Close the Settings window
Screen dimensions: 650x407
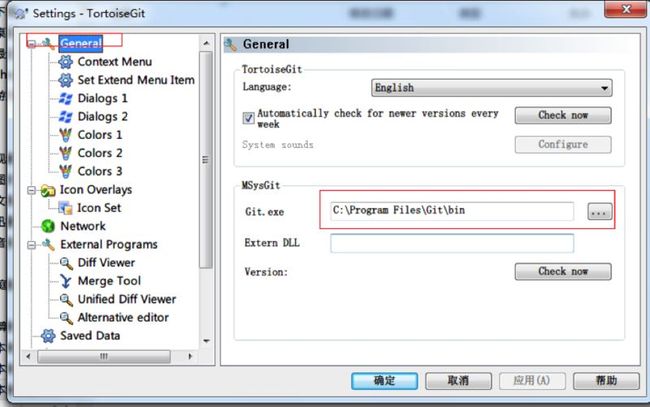[626, 9]
